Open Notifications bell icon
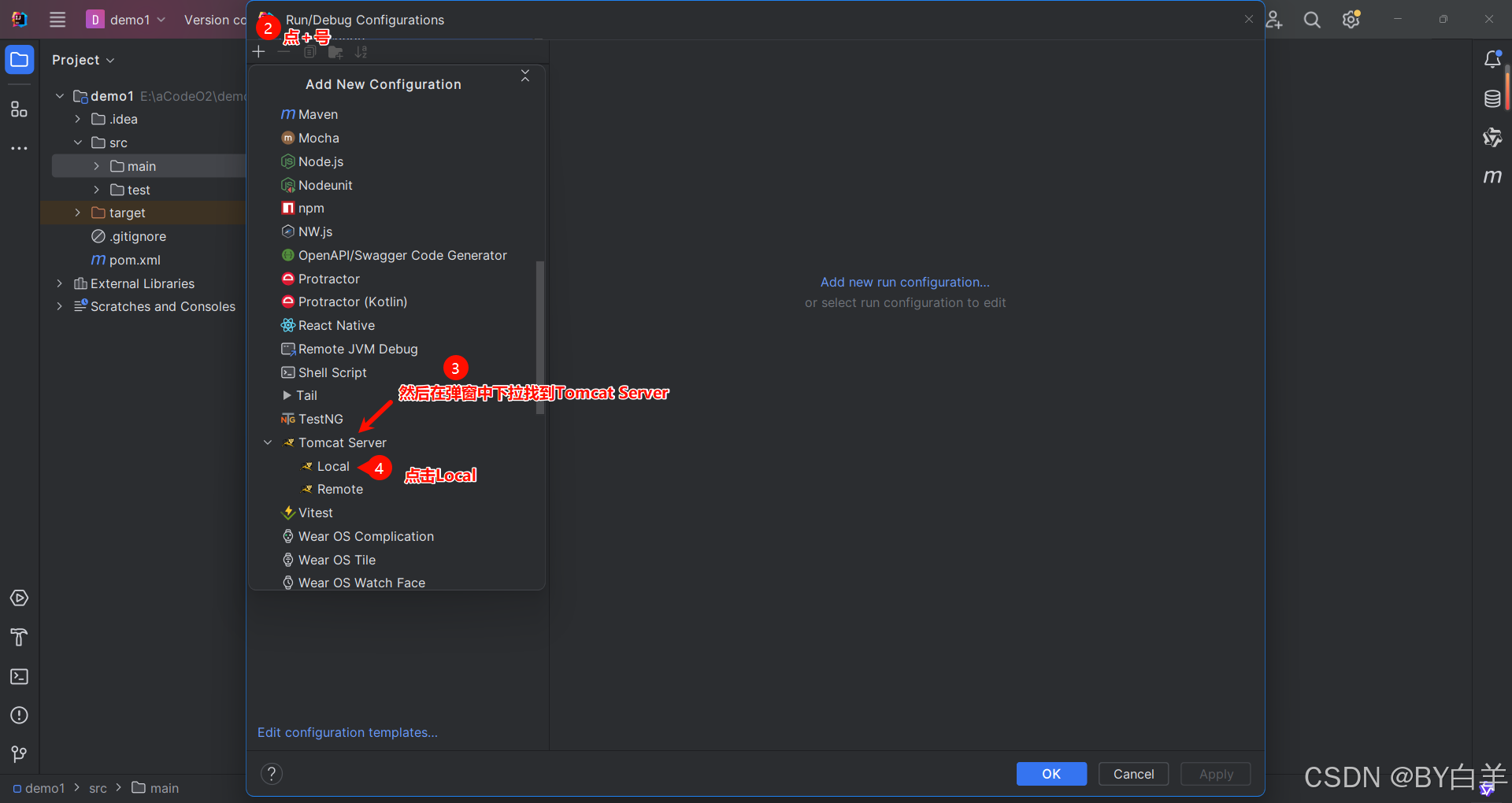The image size is (1512, 803). point(1492,60)
